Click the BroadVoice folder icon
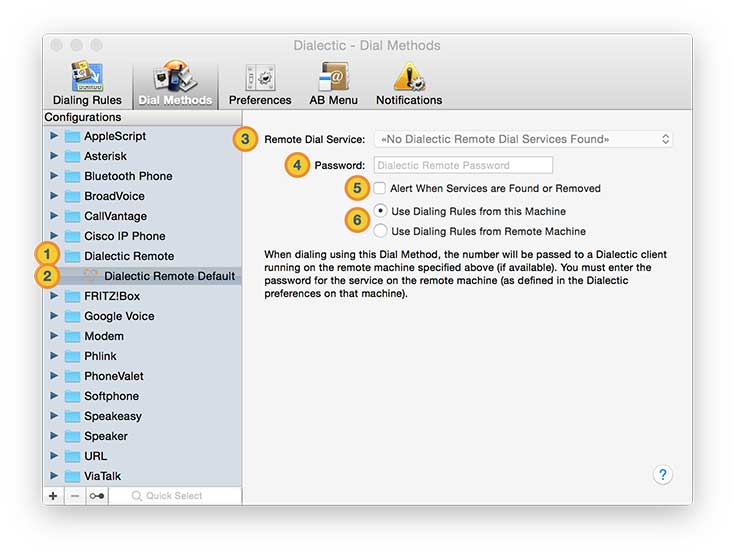Viewport: 734px width, 555px height. pyautogui.click(x=72, y=197)
